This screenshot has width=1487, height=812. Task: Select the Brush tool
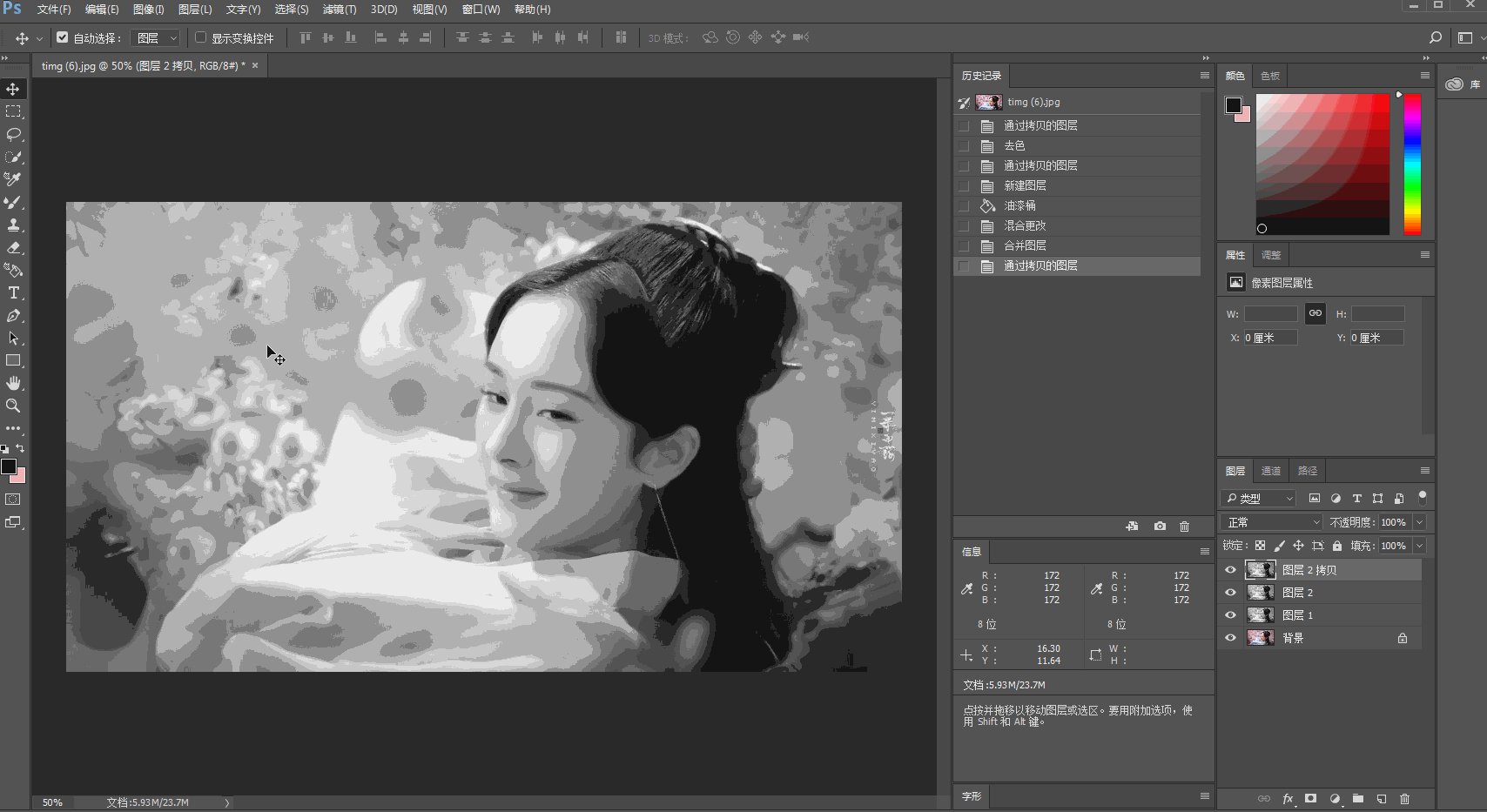click(13, 202)
